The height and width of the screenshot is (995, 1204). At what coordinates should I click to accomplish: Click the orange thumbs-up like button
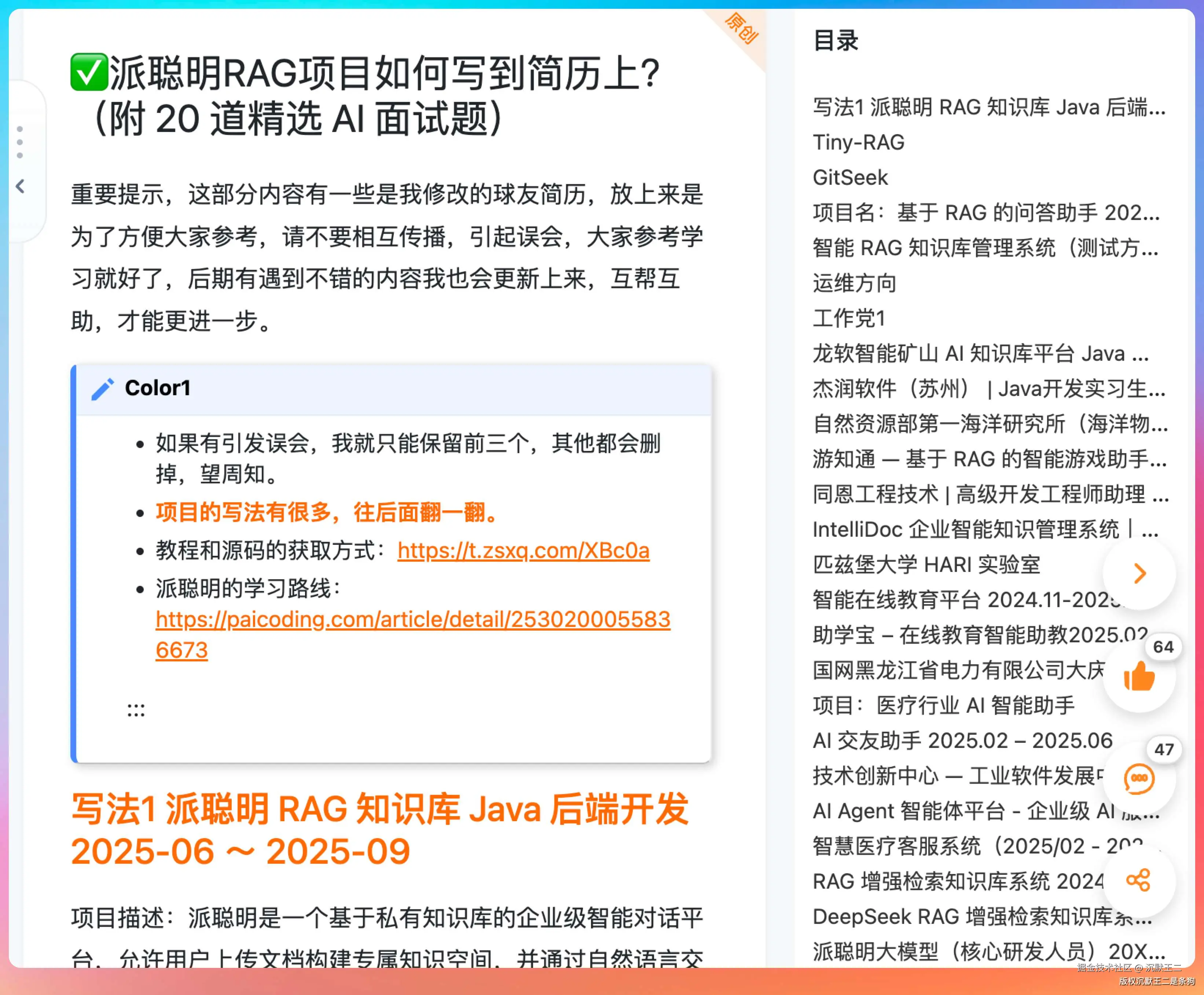pos(1139,677)
